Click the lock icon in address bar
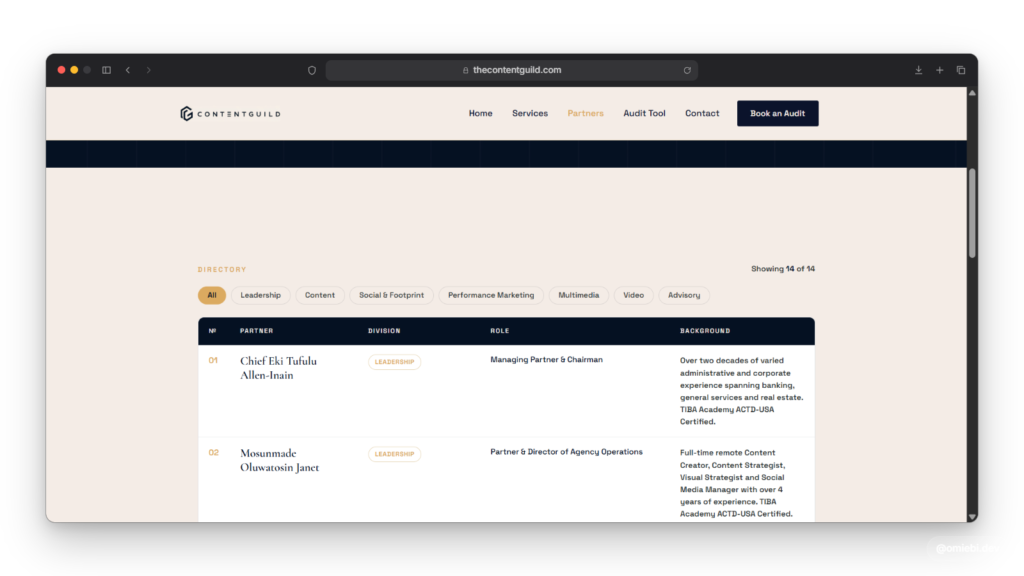 pyautogui.click(x=466, y=70)
